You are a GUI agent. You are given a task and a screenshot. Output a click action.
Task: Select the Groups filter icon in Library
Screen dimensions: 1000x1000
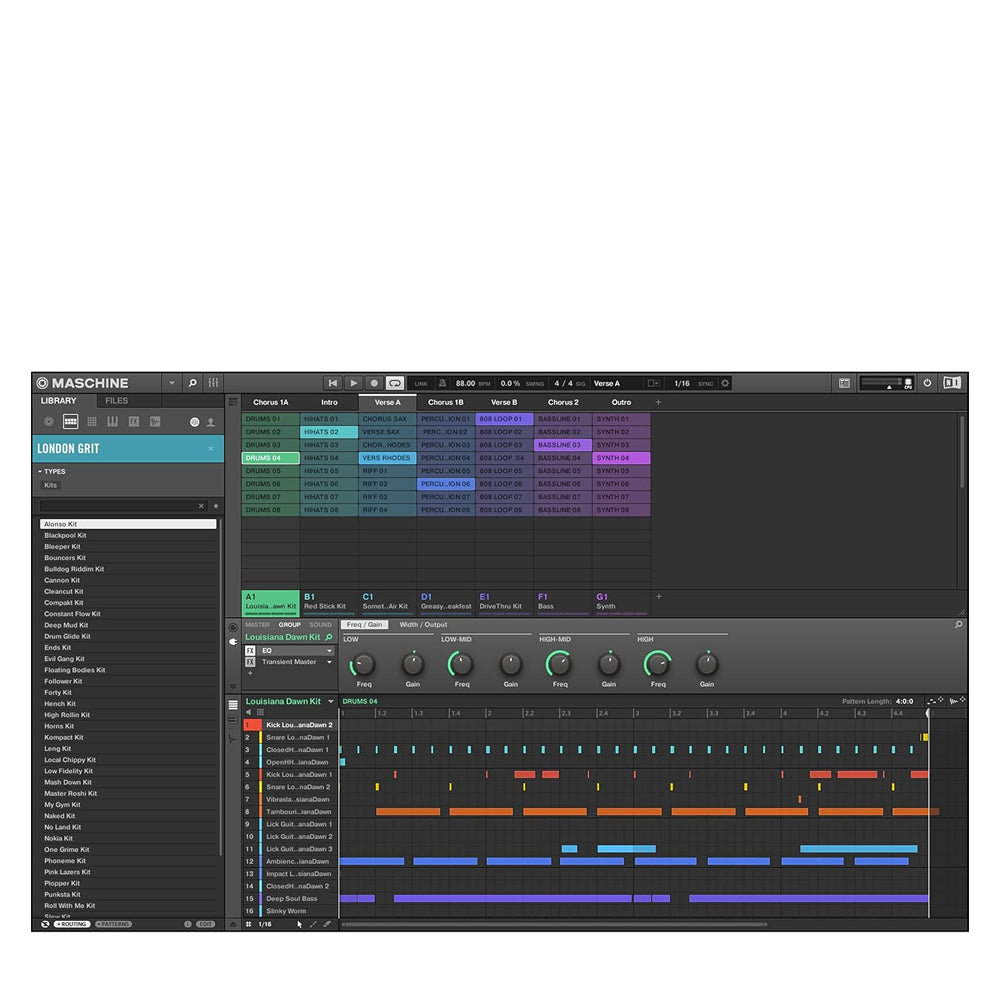tap(70, 422)
